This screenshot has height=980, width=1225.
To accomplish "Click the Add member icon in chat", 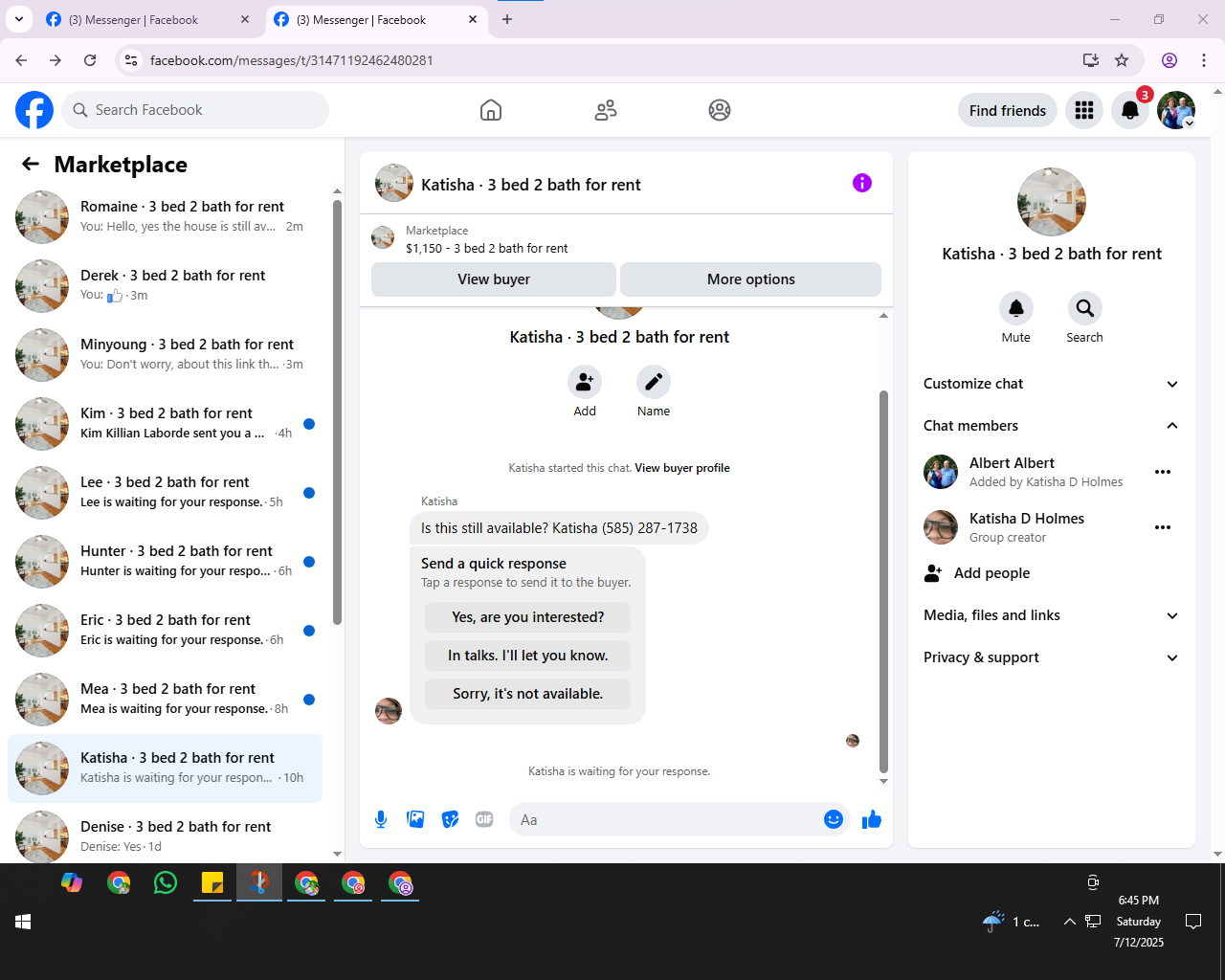I will coord(585,382).
